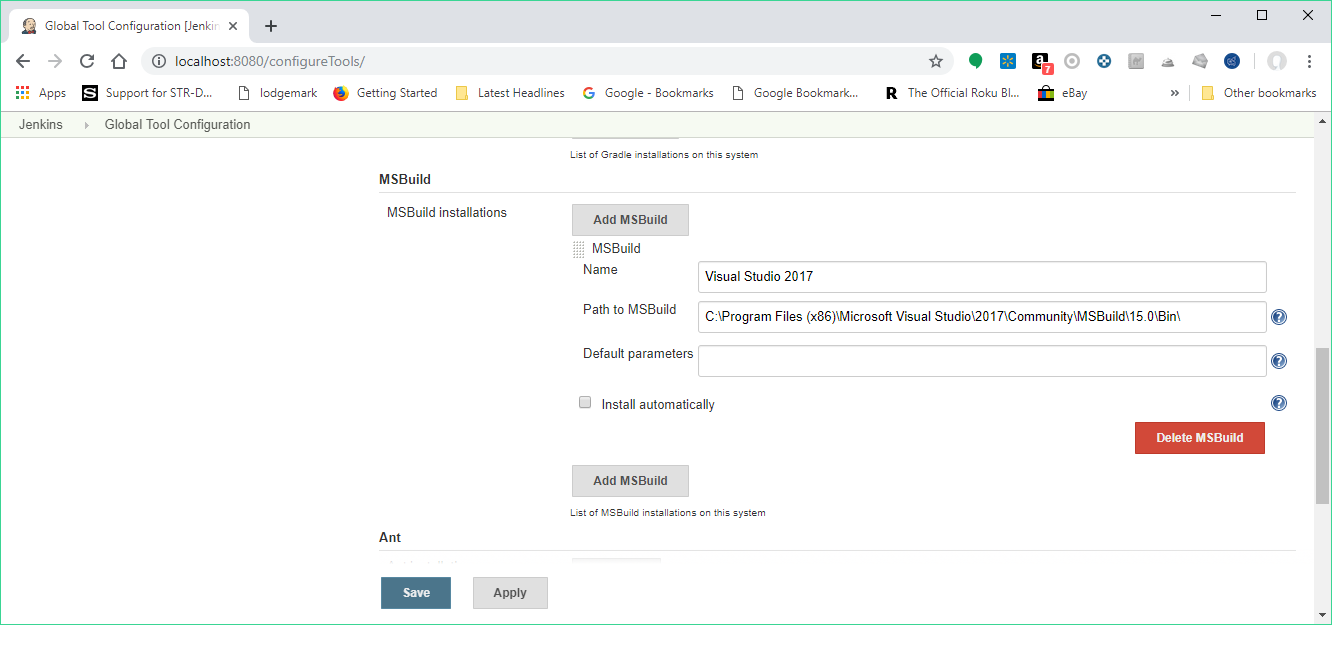Screen dimensions: 1332x648
Task: Open a new browser tab
Action: click(271, 26)
